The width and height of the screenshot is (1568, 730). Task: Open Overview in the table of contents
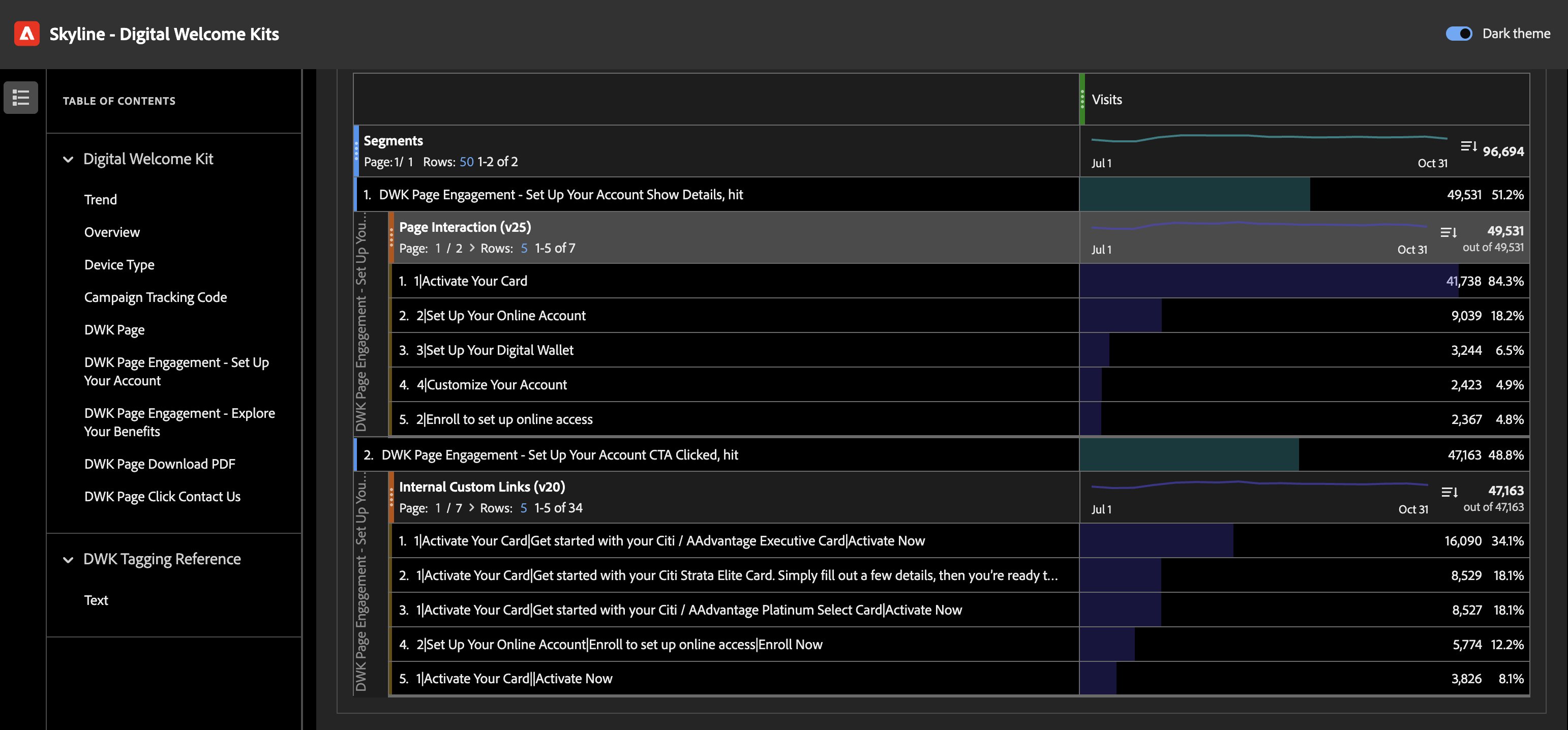tap(112, 232)
